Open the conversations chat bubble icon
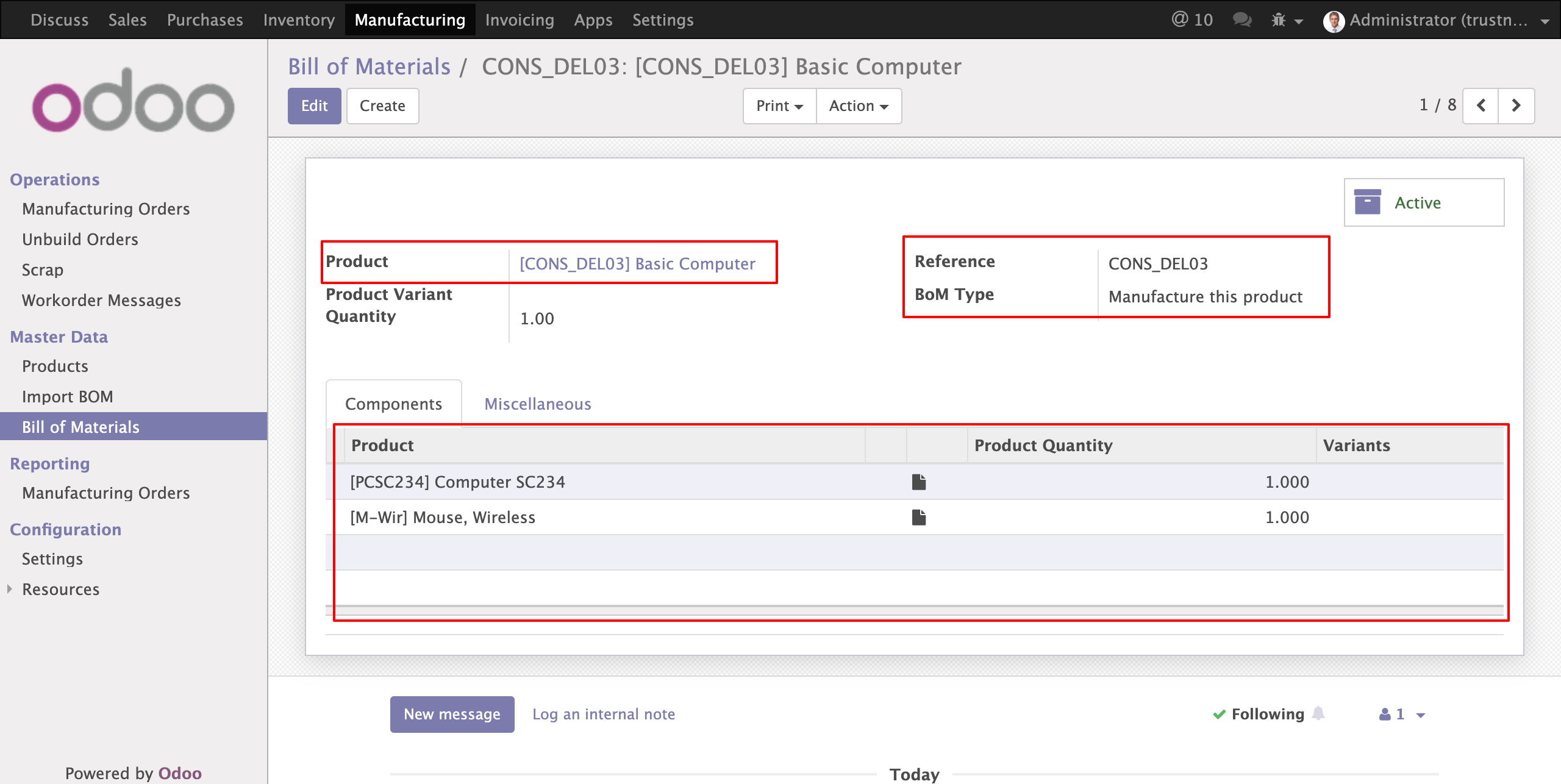Screen dimensions: 1561x784 point(1241,20)
